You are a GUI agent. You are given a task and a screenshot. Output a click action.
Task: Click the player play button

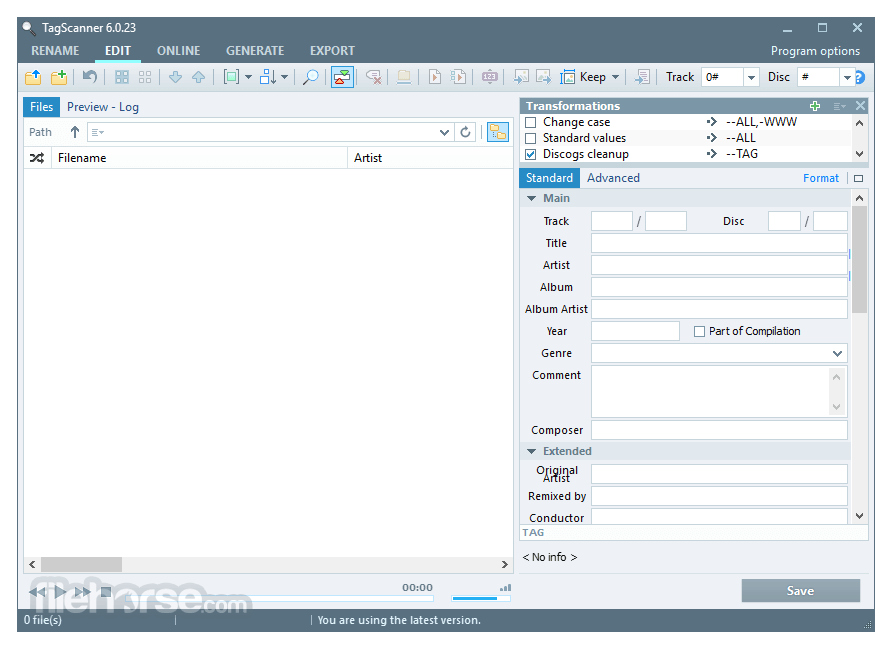60,592
